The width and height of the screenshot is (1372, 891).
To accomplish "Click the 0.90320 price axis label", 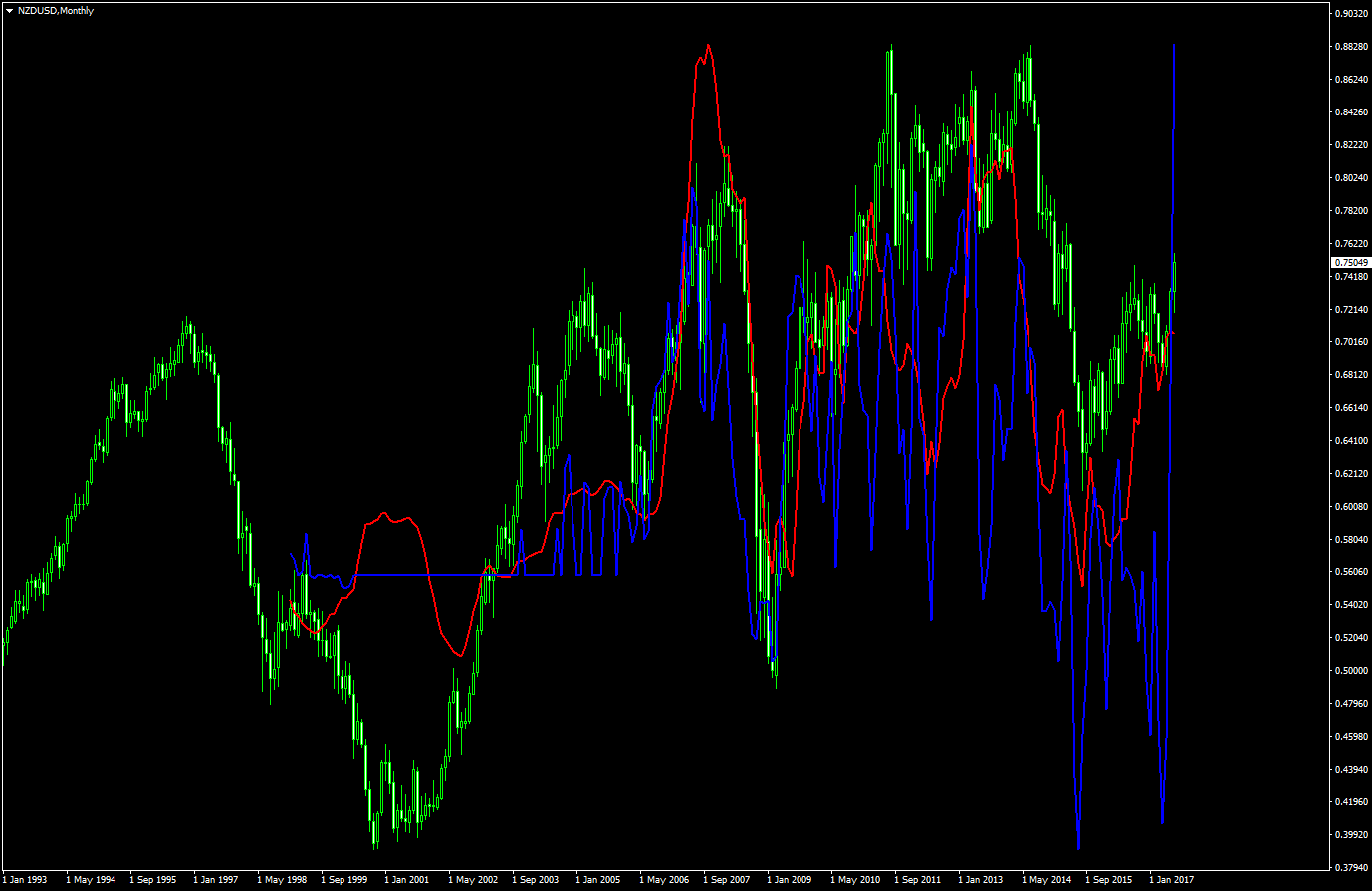I will click(x=1351, y=14).
